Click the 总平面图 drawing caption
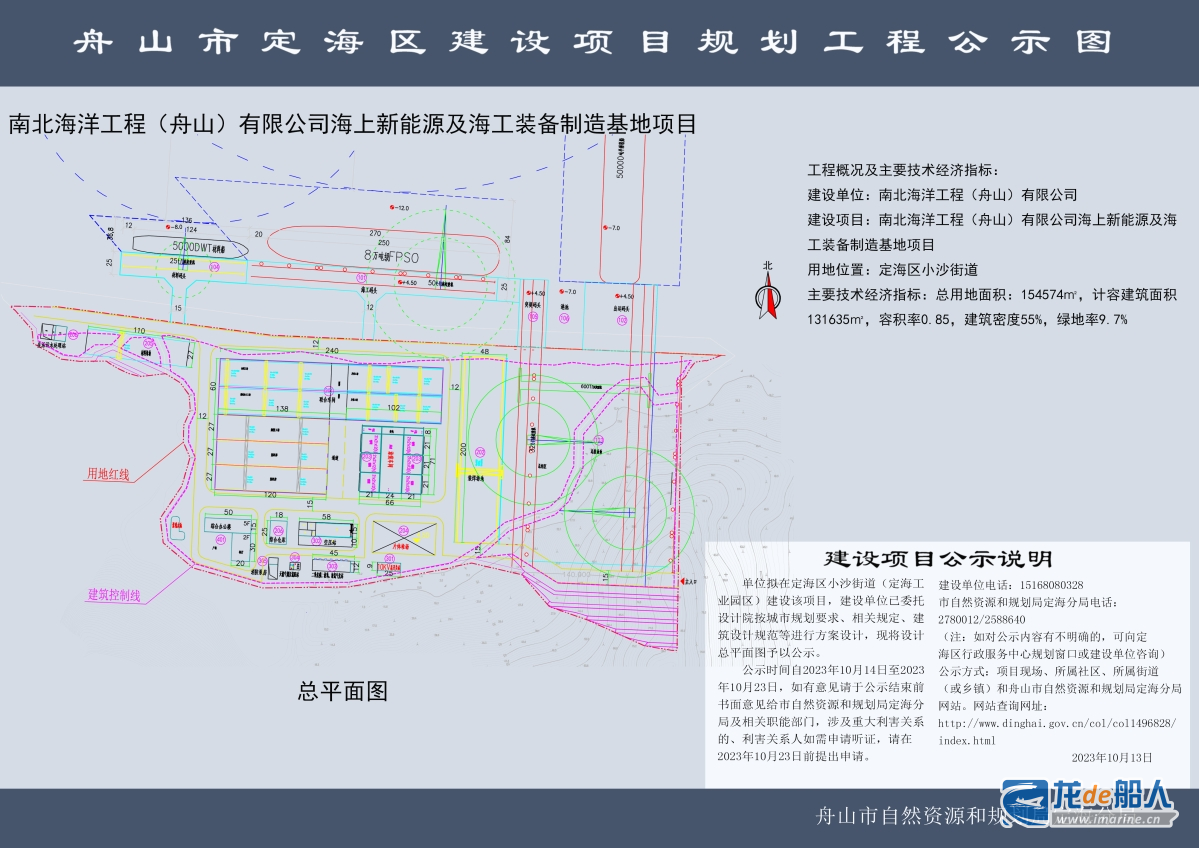This screenshot has height=848, width=1199. click(342, 691)
